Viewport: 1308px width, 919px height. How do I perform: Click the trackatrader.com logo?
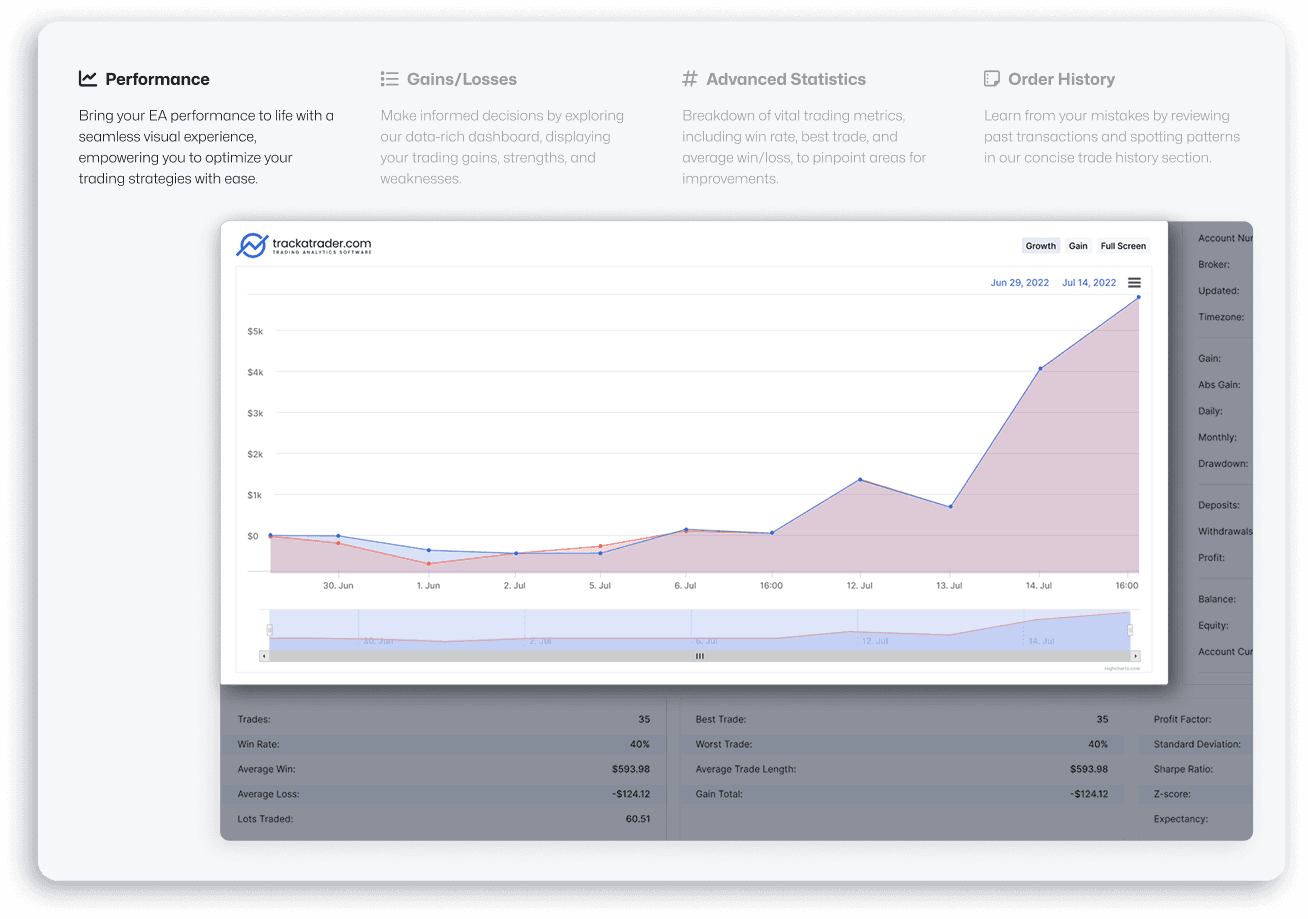304,246
